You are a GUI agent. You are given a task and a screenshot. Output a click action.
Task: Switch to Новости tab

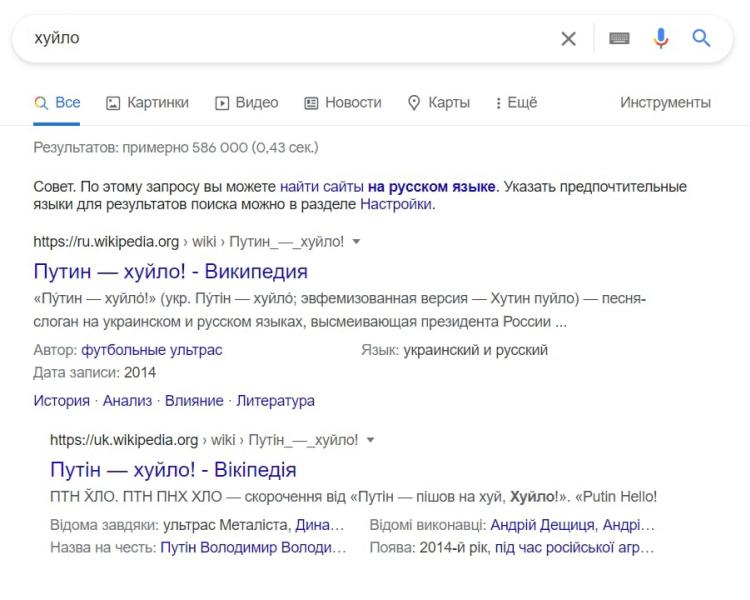pyautogui.click(x=343, y=102)
